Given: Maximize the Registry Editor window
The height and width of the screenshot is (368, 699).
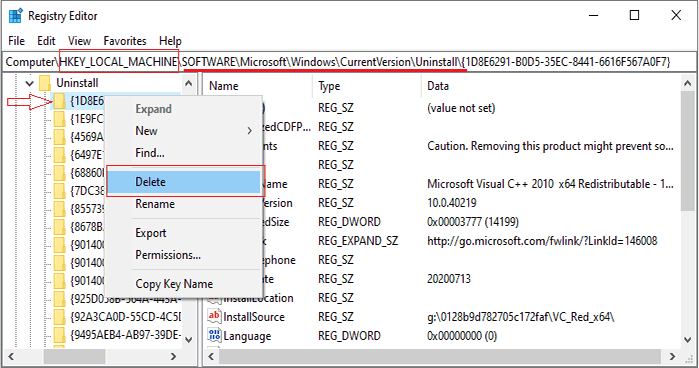Looking at the screenshot, I should [634, 15].
